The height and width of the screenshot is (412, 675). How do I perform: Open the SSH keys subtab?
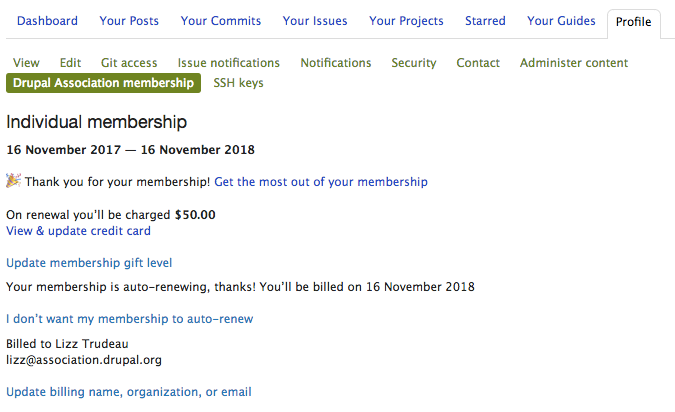pyautogui.click(x=239, y=83)
